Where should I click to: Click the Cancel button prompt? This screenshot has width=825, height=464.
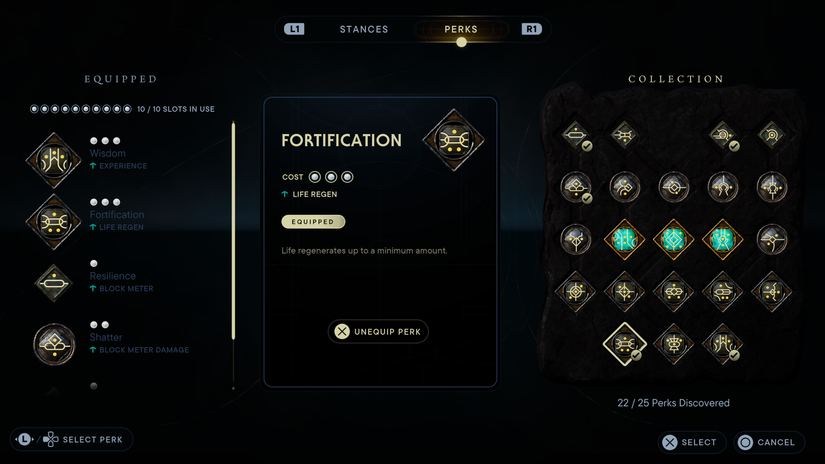tap(766, 442)
